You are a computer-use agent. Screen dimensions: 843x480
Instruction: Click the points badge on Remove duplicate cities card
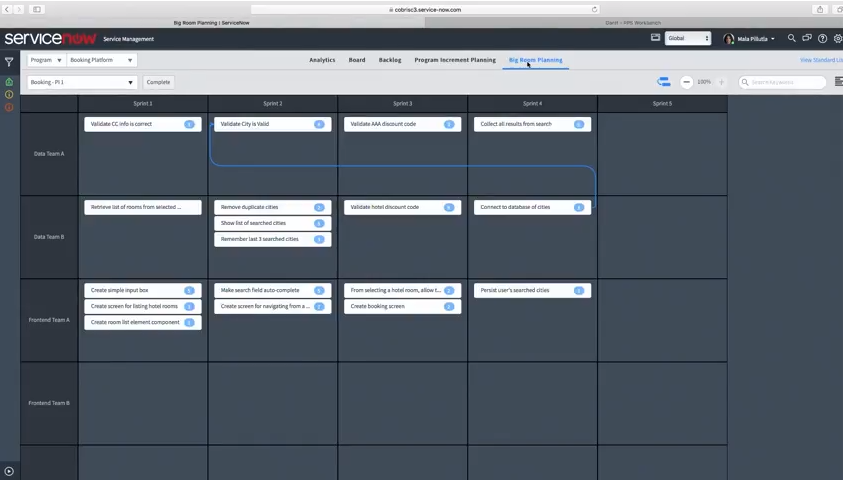(319, 207)
